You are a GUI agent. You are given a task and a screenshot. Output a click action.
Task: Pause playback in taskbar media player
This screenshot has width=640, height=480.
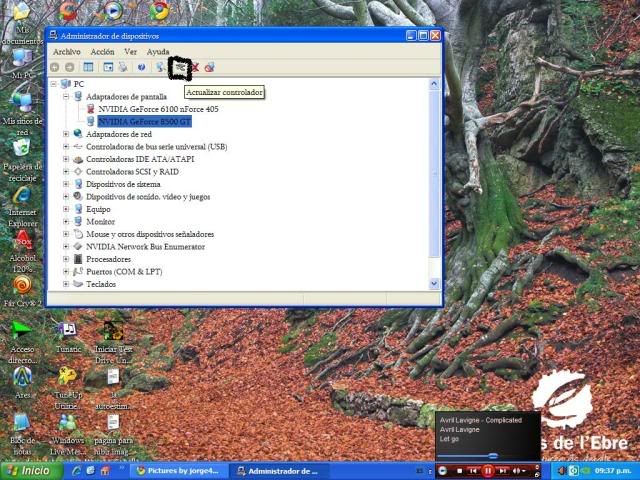point(488,471)
